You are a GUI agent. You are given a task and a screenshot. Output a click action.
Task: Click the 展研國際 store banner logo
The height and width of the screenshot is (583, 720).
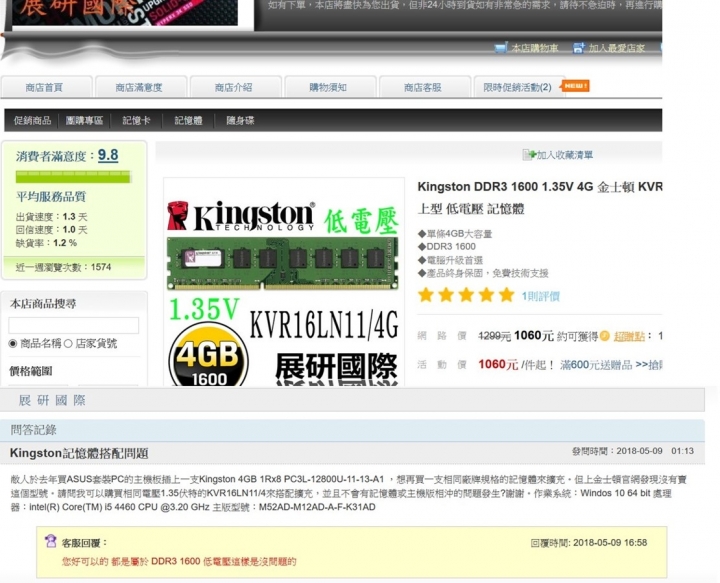point(125,12)
